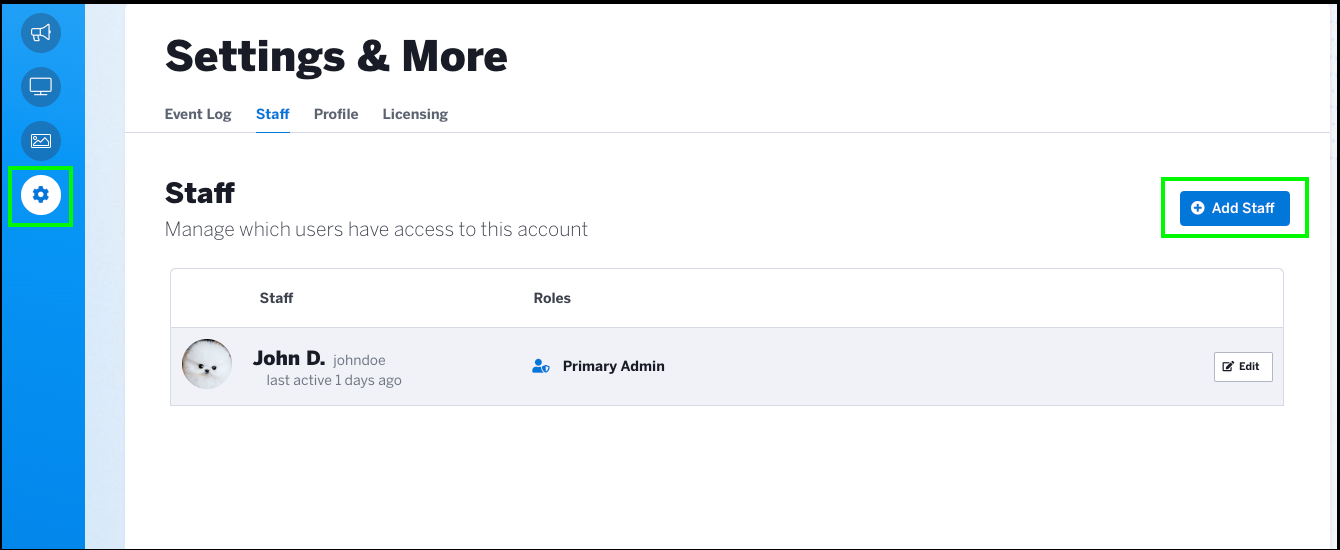Open the megaphone announcements icon in sidebar

tap(41, 33)
